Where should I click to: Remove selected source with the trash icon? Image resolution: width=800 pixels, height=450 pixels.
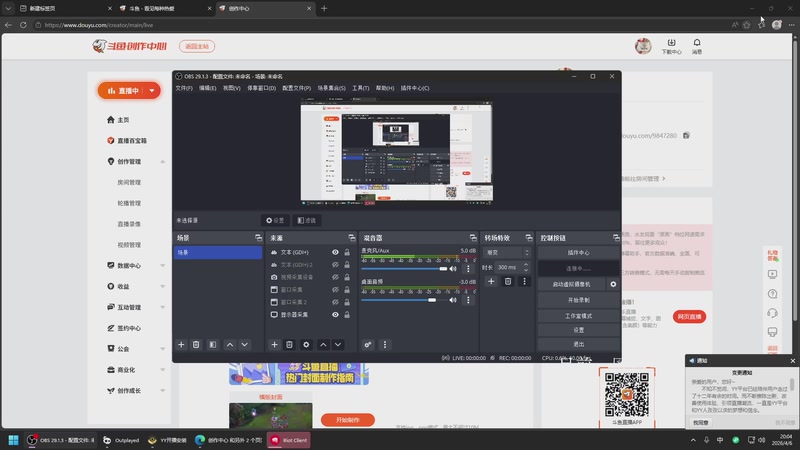(x=289, y=345)
